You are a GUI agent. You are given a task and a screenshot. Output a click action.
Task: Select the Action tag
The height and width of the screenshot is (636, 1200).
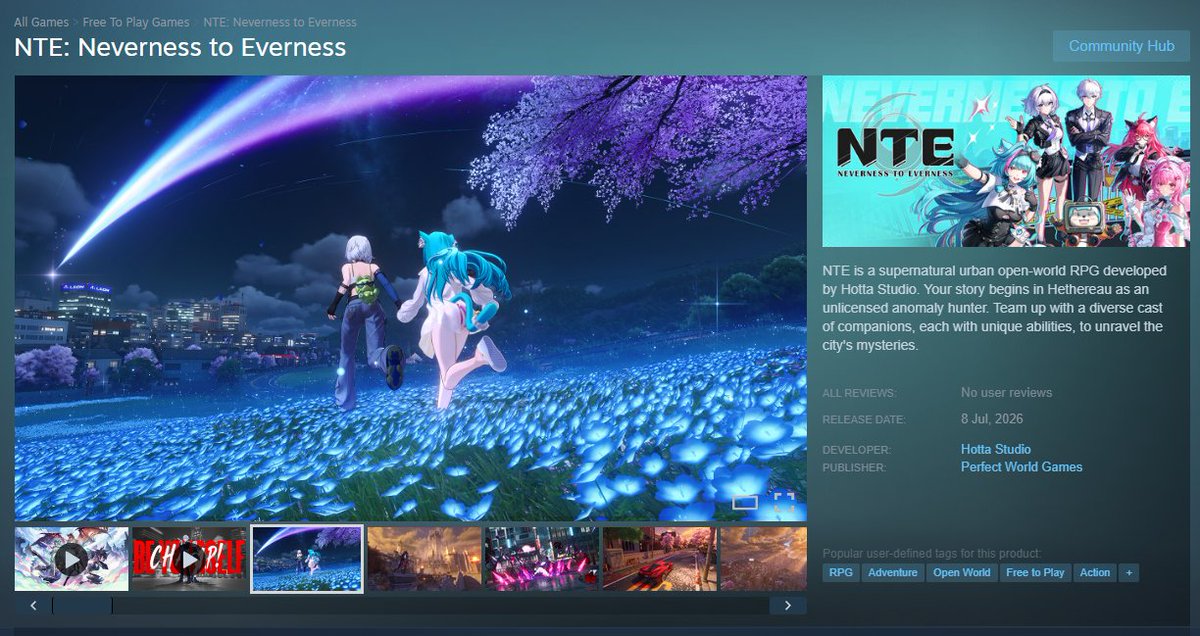(1095, 573)
